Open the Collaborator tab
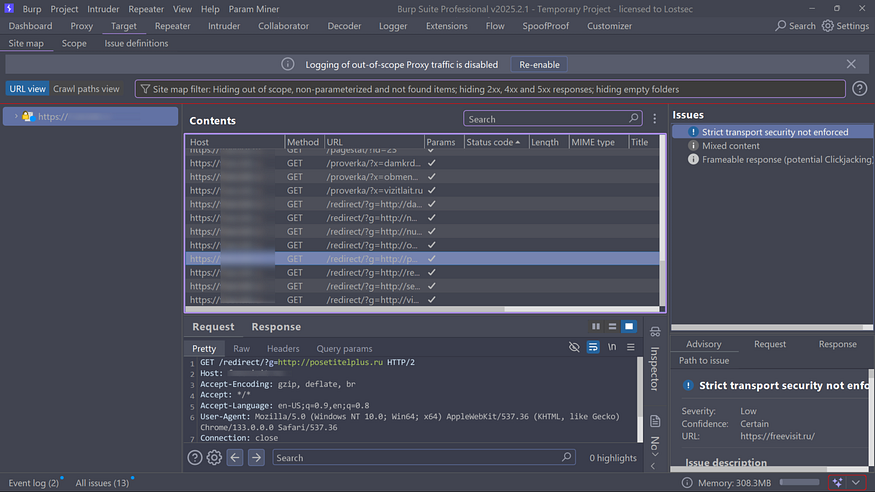The height and width of the screenshot is (492, 875). [283, 26]
